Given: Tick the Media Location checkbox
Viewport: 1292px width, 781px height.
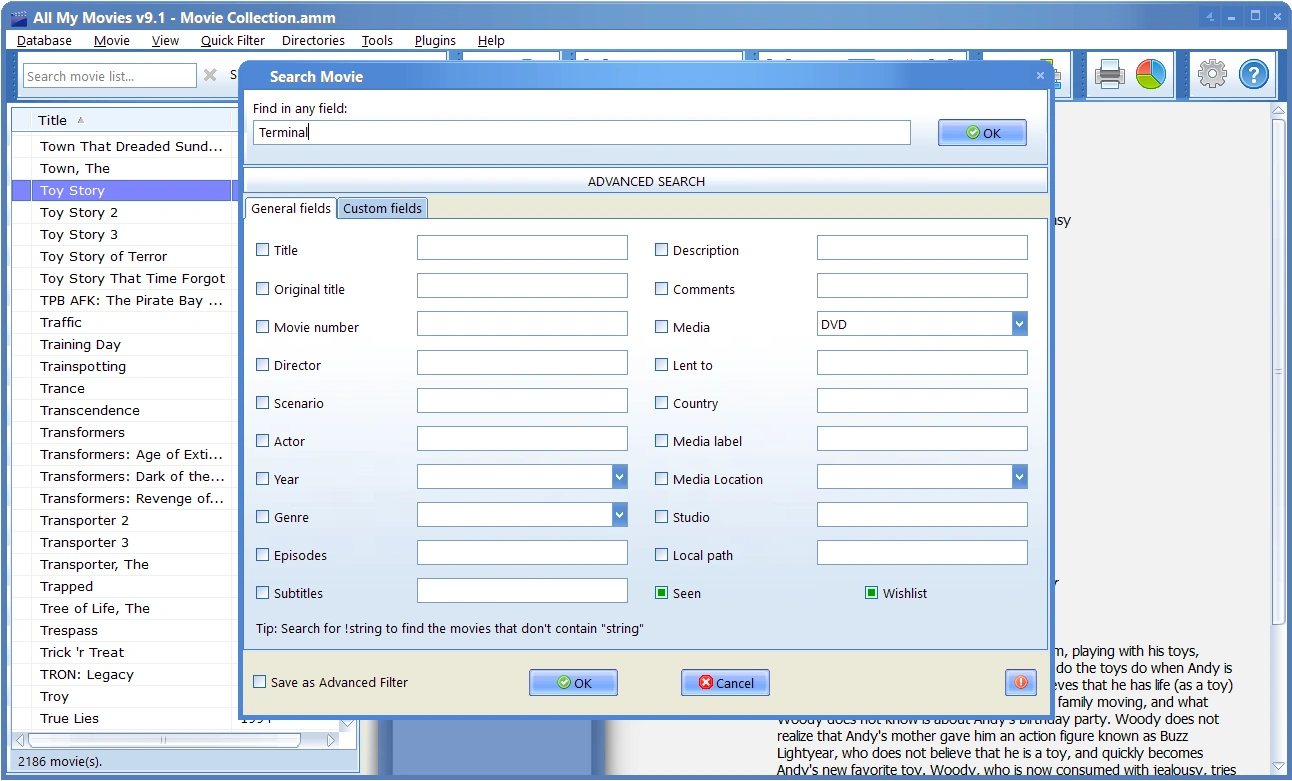Looking at the screenshot, I should coord(661,479).
